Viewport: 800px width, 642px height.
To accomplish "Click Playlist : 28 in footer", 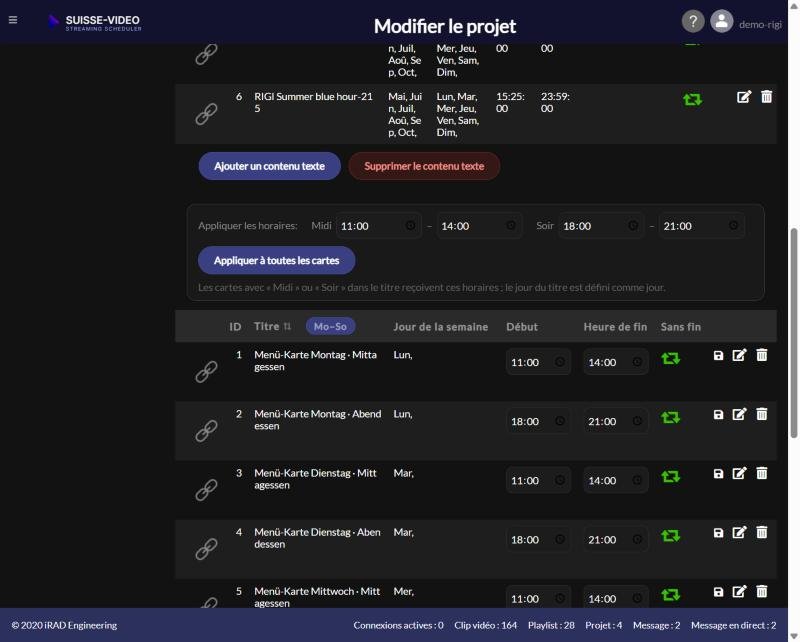I will pos(551,625).
